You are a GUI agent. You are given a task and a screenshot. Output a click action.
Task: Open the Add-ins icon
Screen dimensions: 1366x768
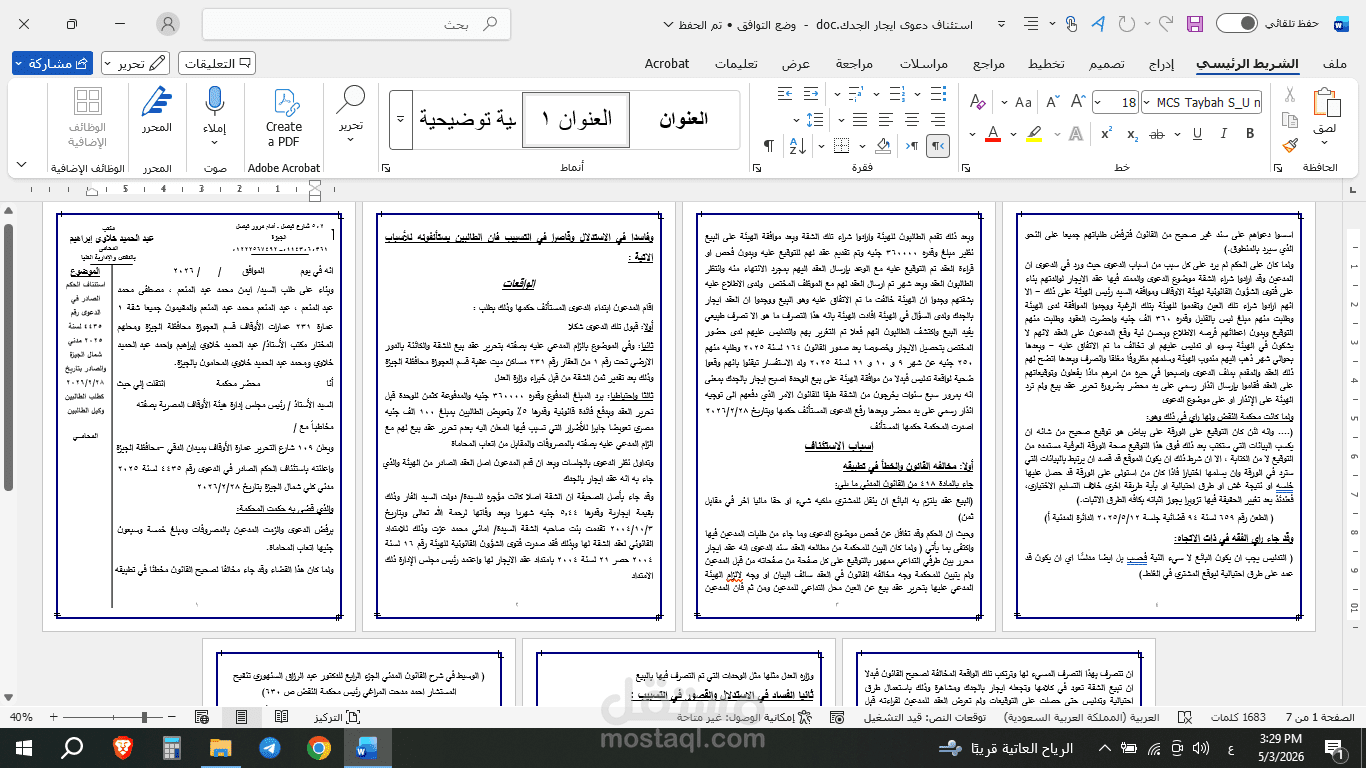[x=87, y=102]
